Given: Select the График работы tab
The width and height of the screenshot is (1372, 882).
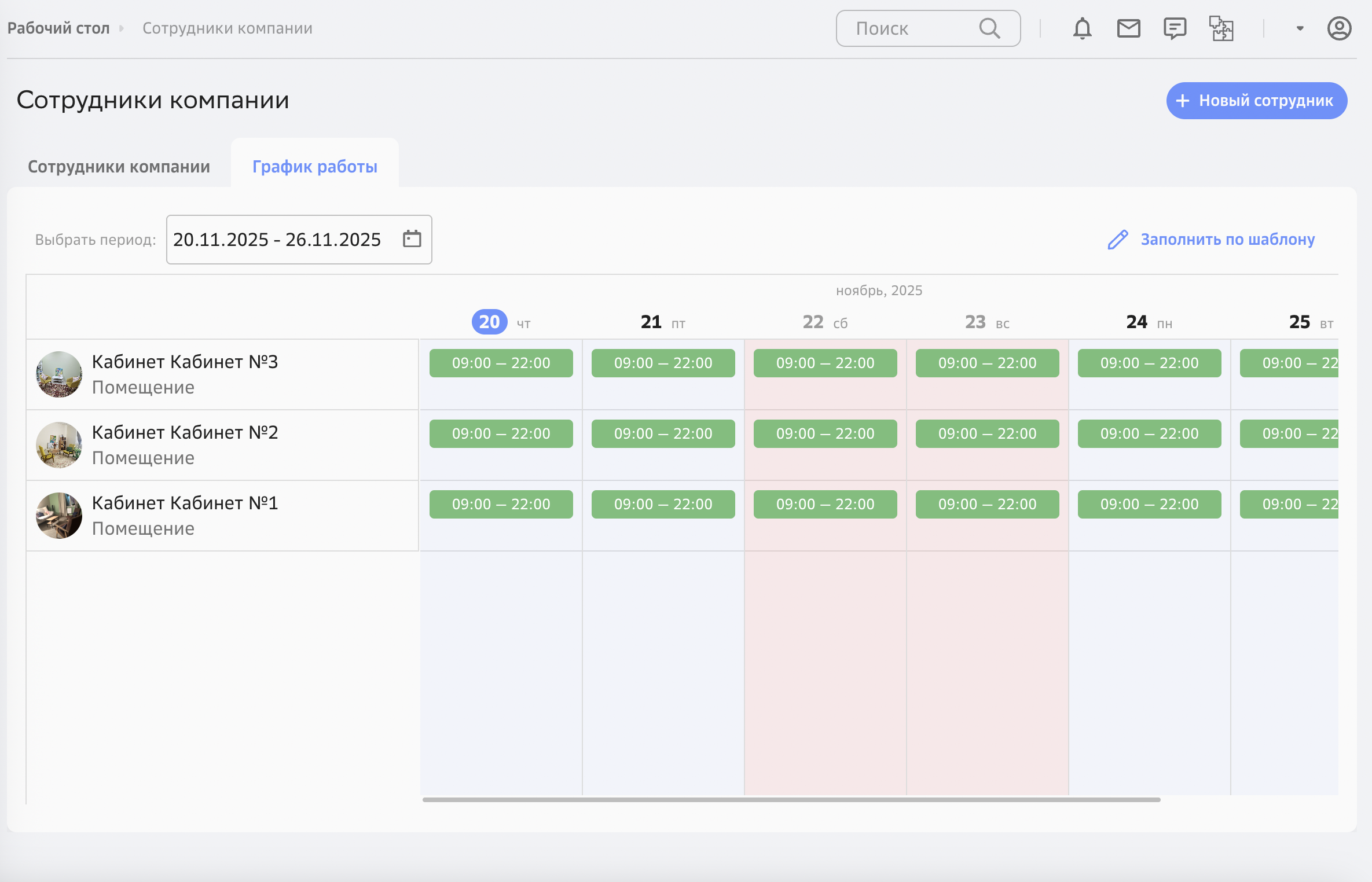Looking at the screenshot, I should tap(314, 167).
